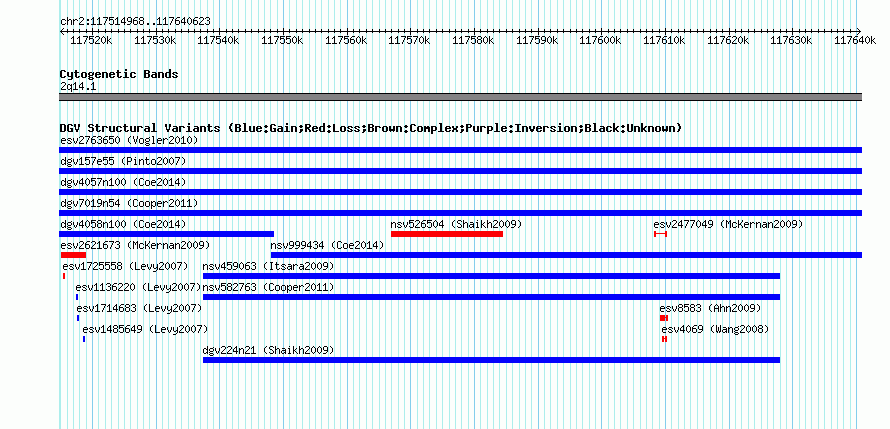This screenshot has height=429, width=890.
Task: Click the 117600k ruler position
Action: click(601, 41)
